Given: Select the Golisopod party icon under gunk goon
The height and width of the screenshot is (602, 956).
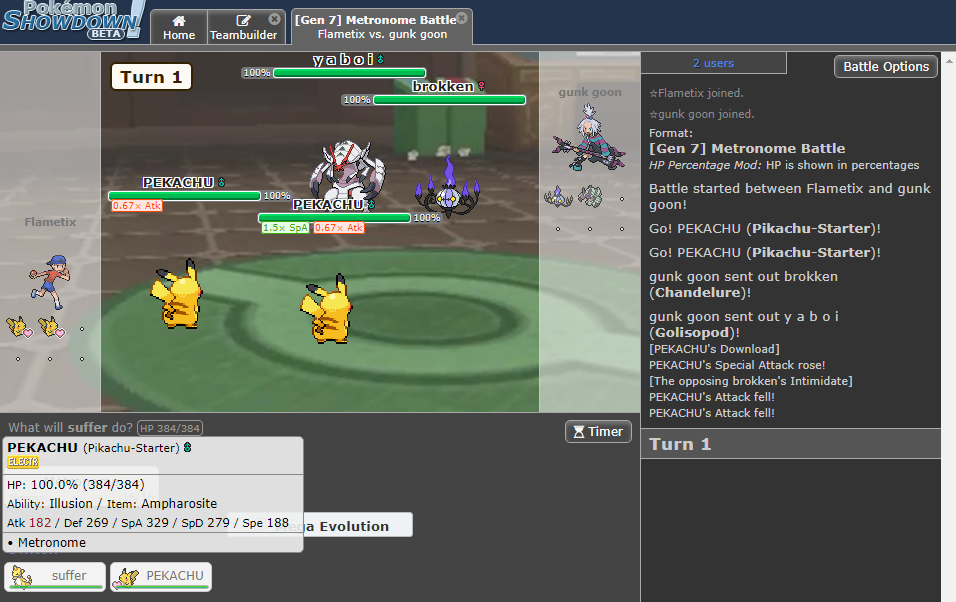Looking at the screenshot, I should click(x=590, y=196).
